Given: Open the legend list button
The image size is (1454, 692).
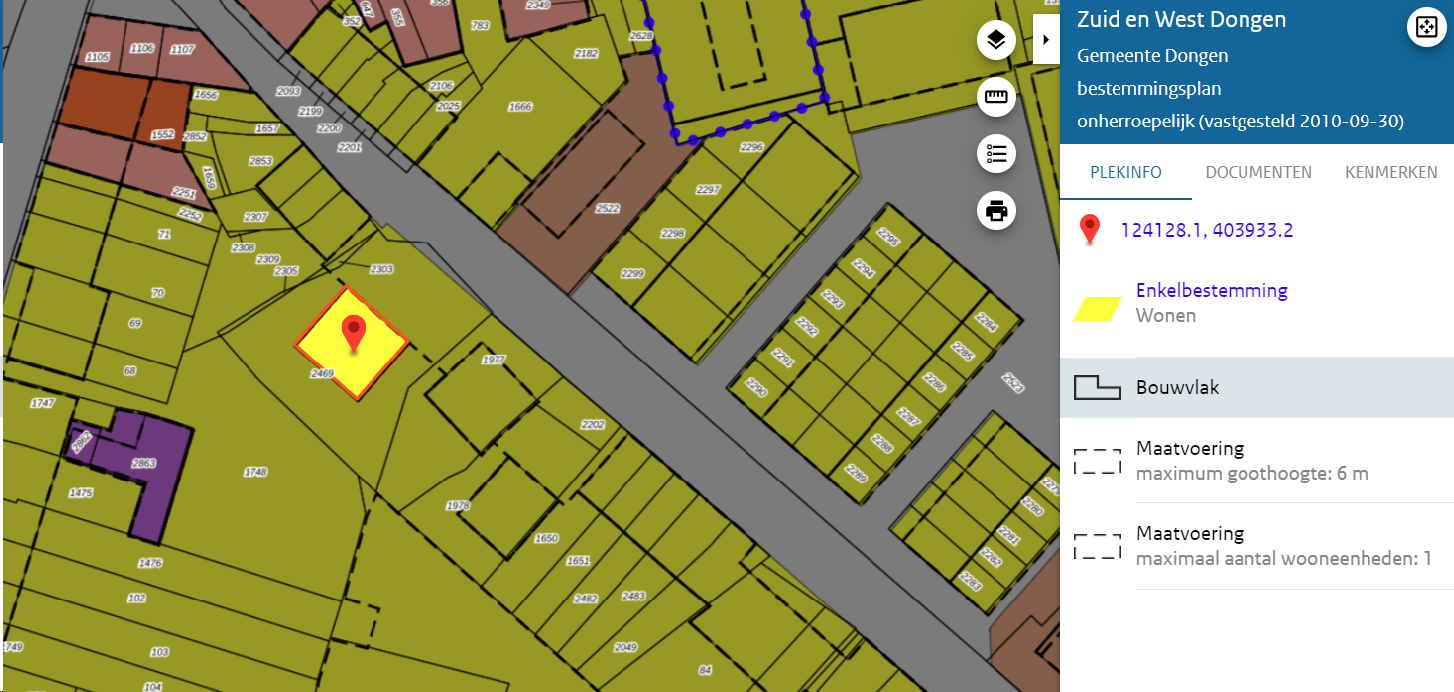Looking at the screenshot, I should pyautogui.click(x=996, y=154).
